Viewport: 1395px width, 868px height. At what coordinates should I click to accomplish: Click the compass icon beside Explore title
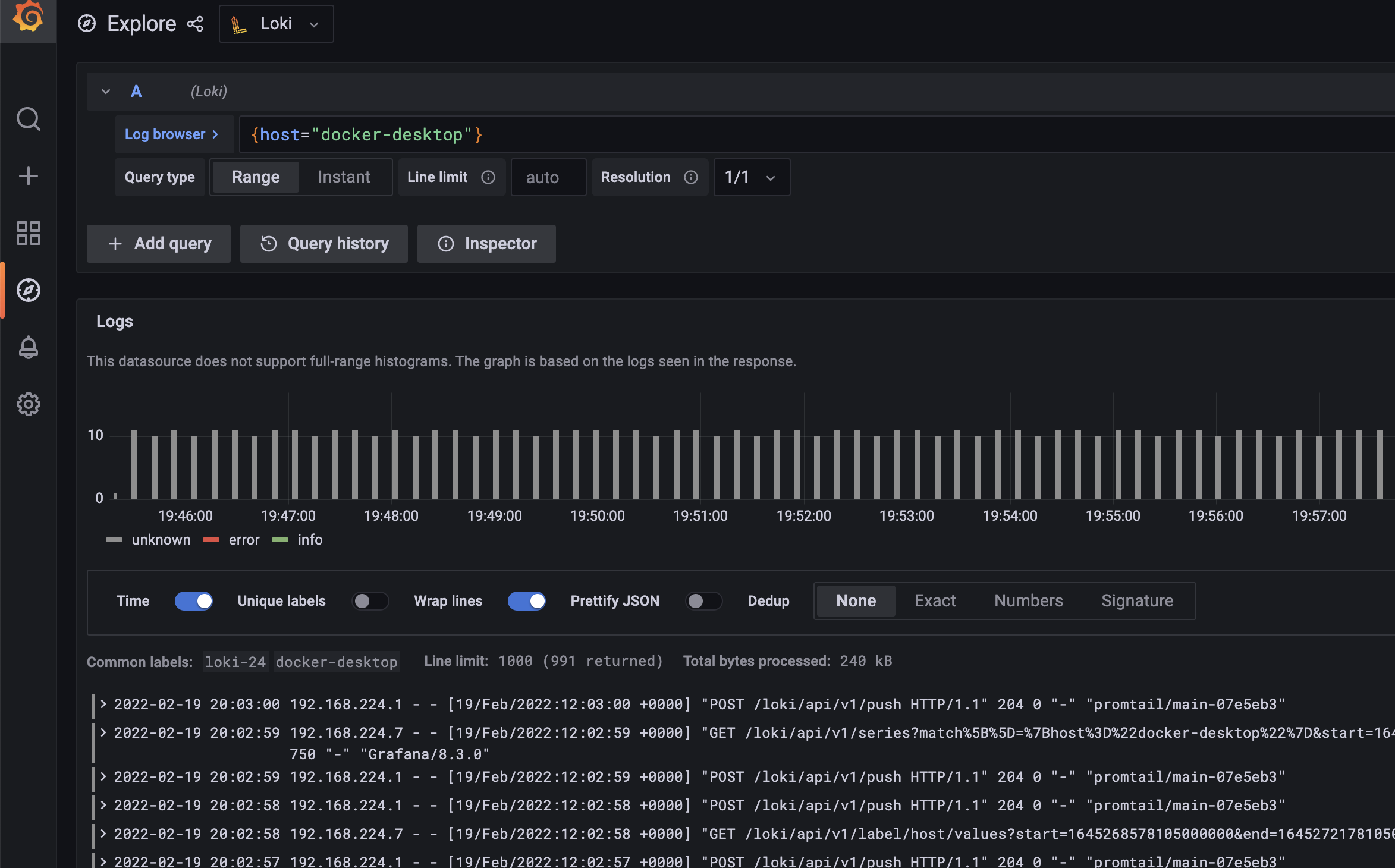87,24
